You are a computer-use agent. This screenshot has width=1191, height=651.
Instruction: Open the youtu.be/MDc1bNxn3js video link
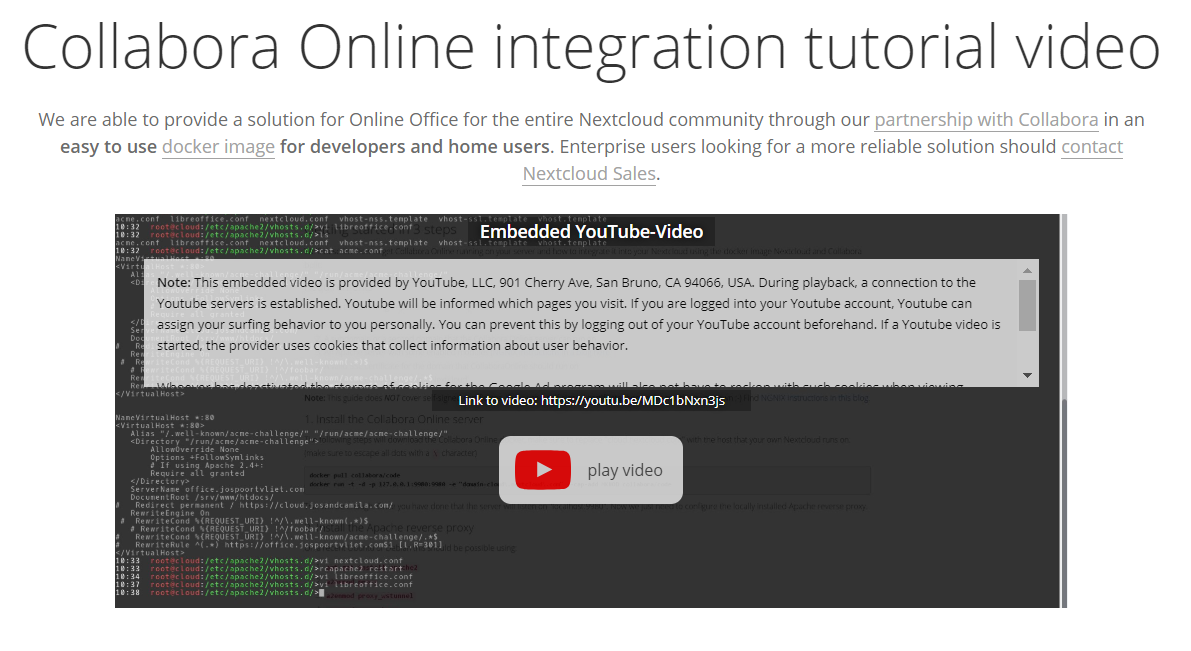coord(633,400)
